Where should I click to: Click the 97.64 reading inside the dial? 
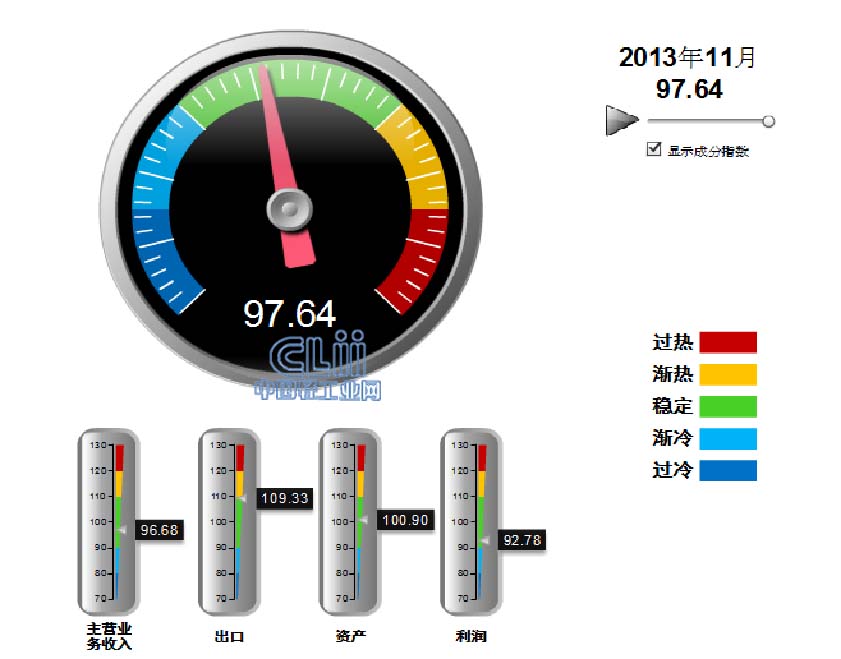290,313
